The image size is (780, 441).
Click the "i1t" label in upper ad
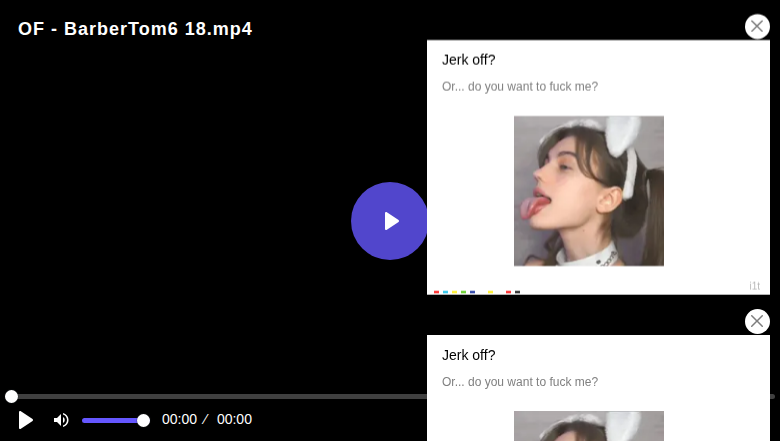[755, 286]
